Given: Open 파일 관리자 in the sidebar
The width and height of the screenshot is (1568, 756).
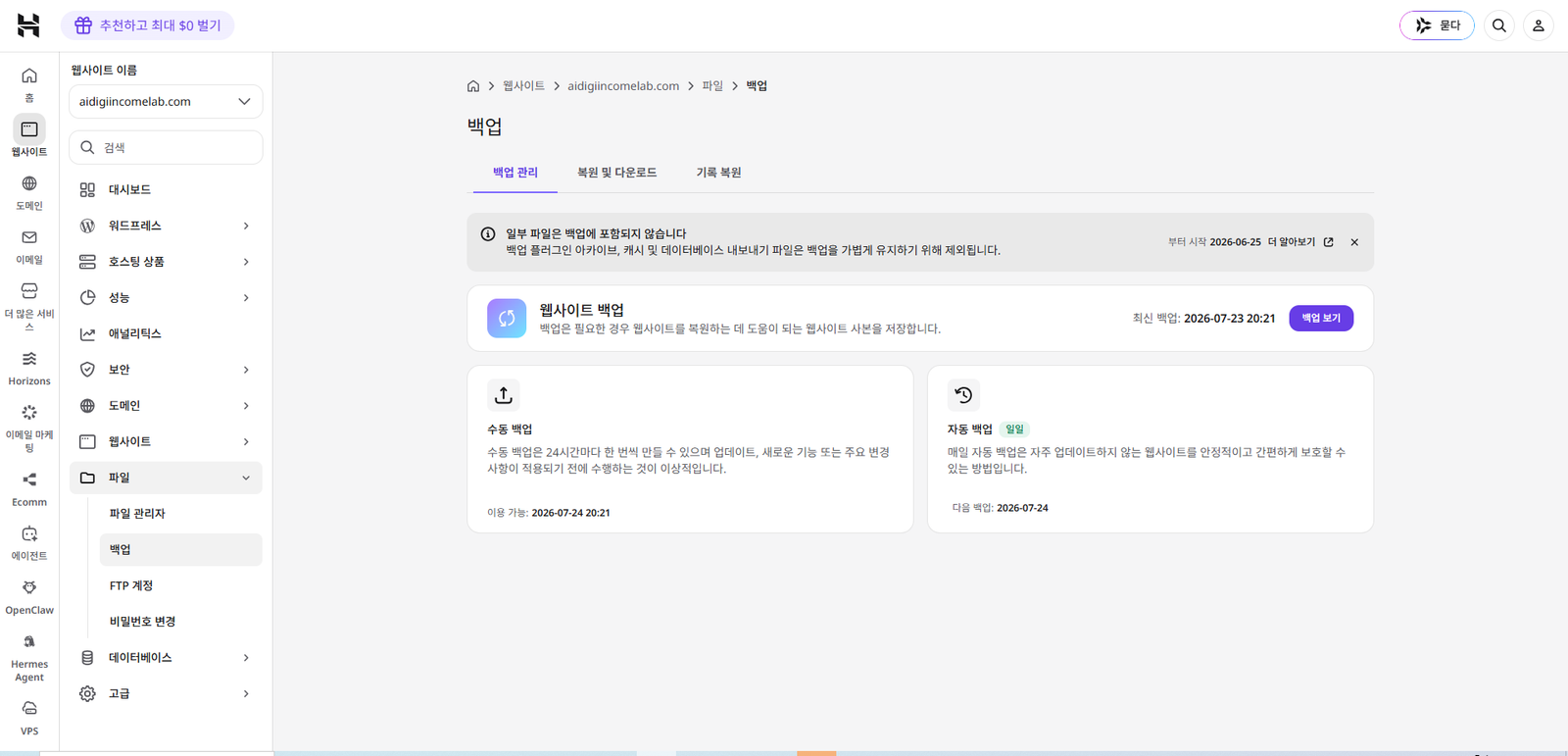Looking at the screenshot, I should [181, 514].
